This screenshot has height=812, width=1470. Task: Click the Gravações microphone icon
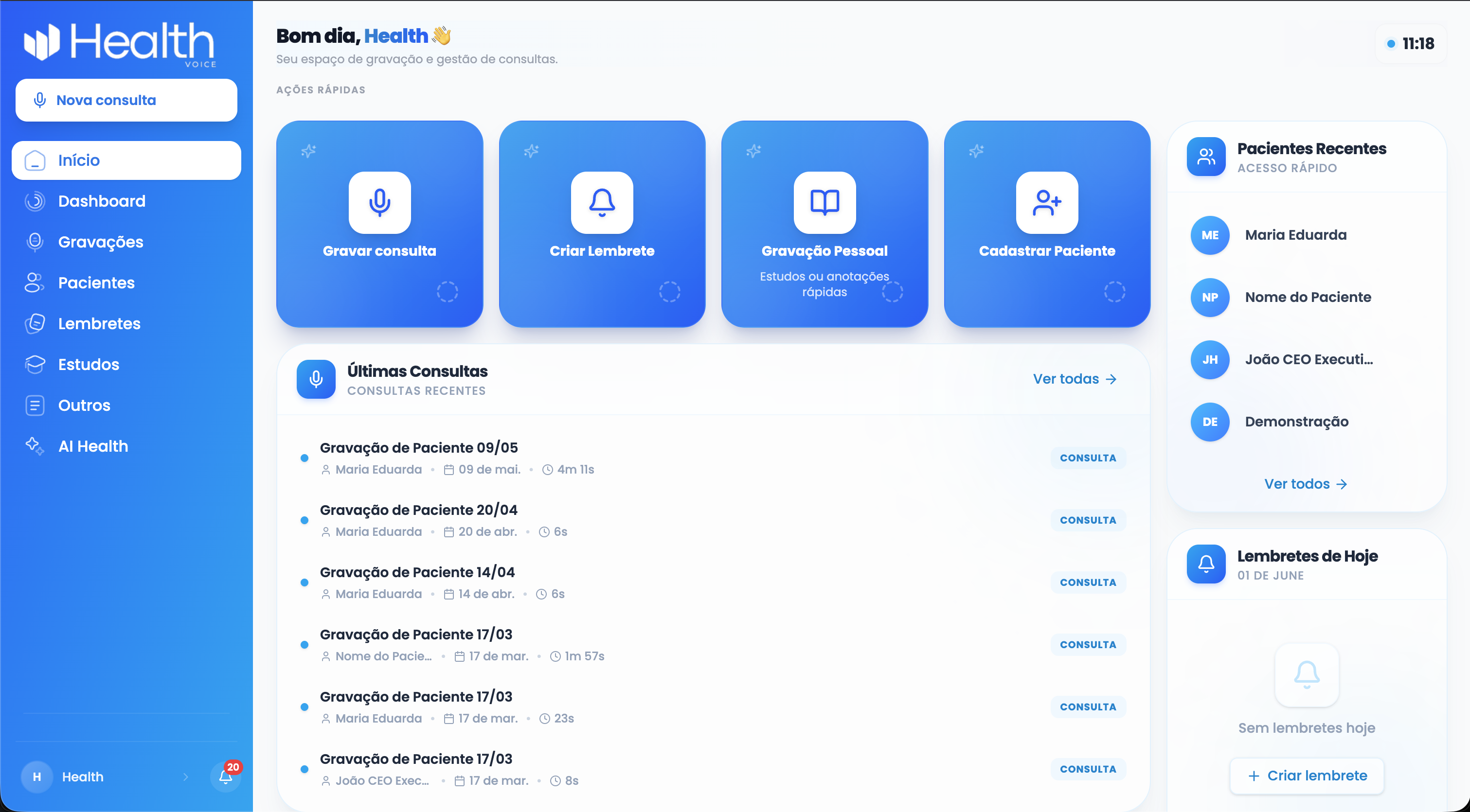[x=35, y=242]
